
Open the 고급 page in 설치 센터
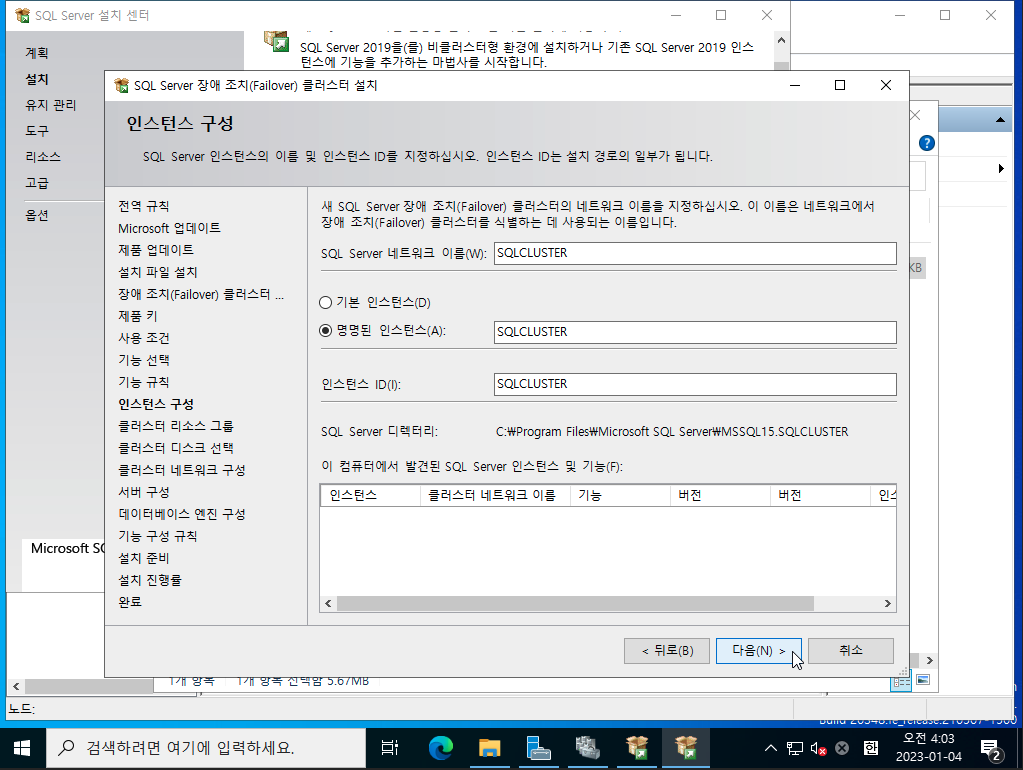[37, 183]
